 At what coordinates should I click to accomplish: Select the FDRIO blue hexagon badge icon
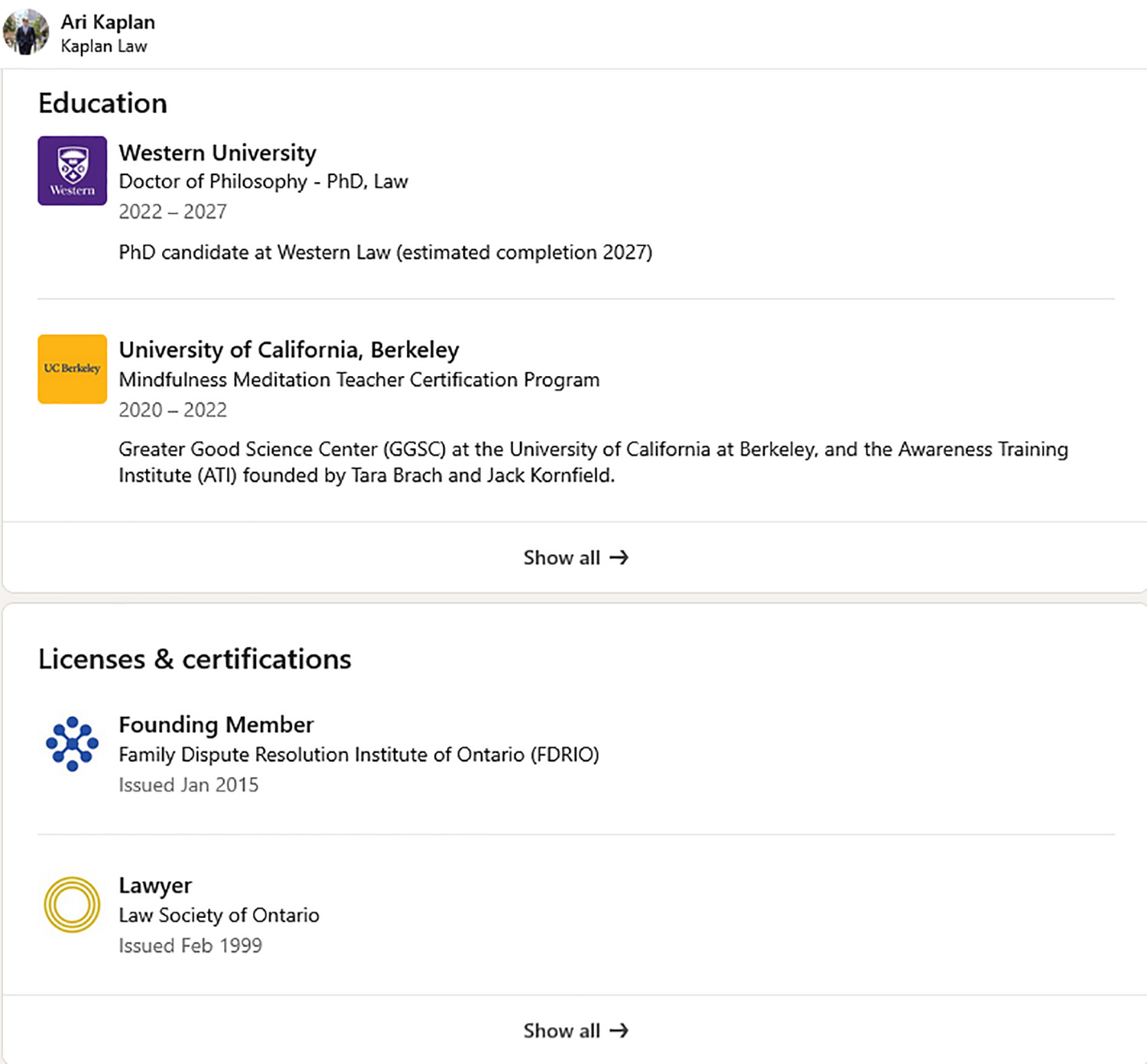(x=72, y=743)
